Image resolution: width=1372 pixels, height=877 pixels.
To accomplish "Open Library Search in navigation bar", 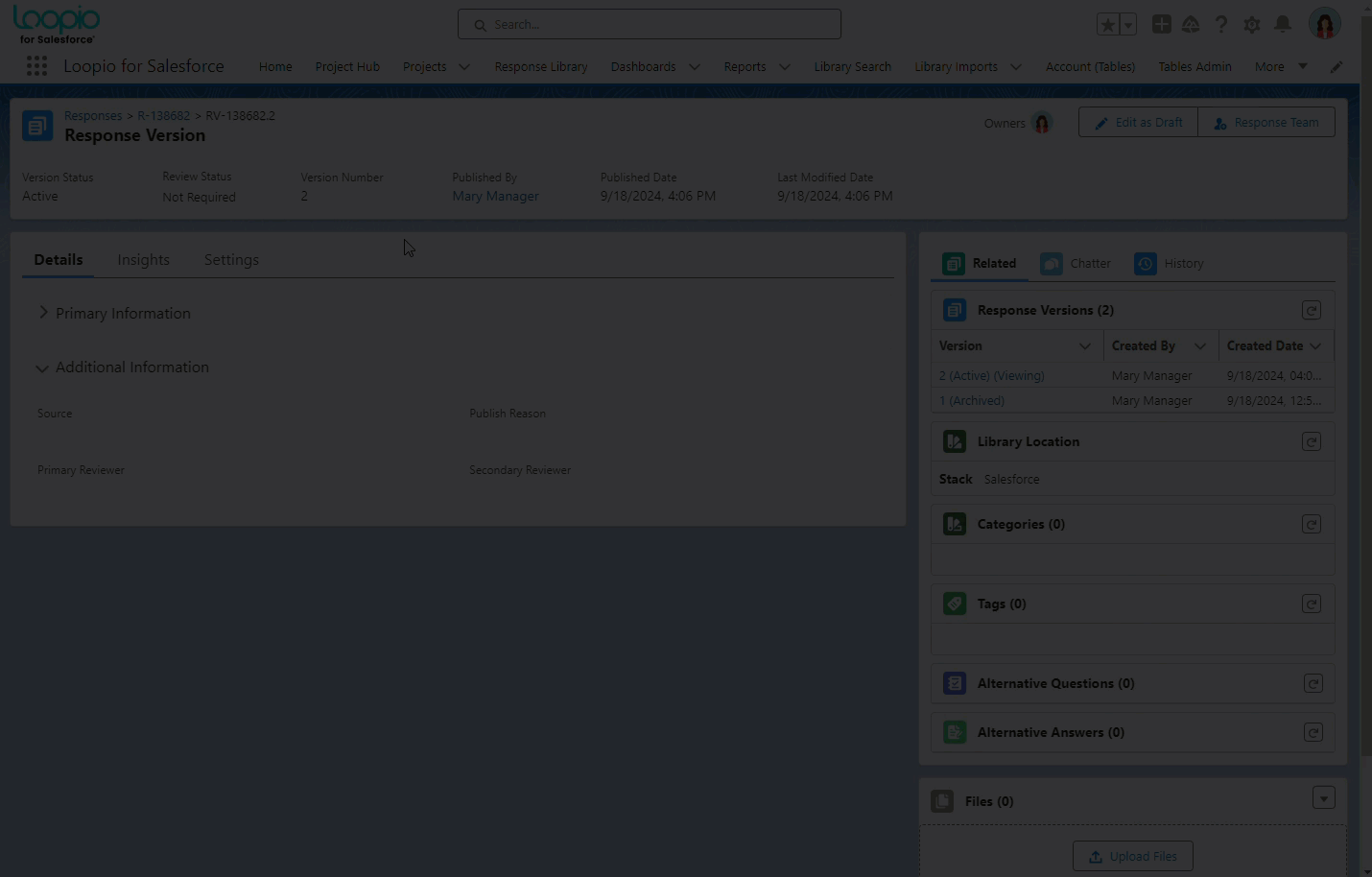I will pos(853,67).
